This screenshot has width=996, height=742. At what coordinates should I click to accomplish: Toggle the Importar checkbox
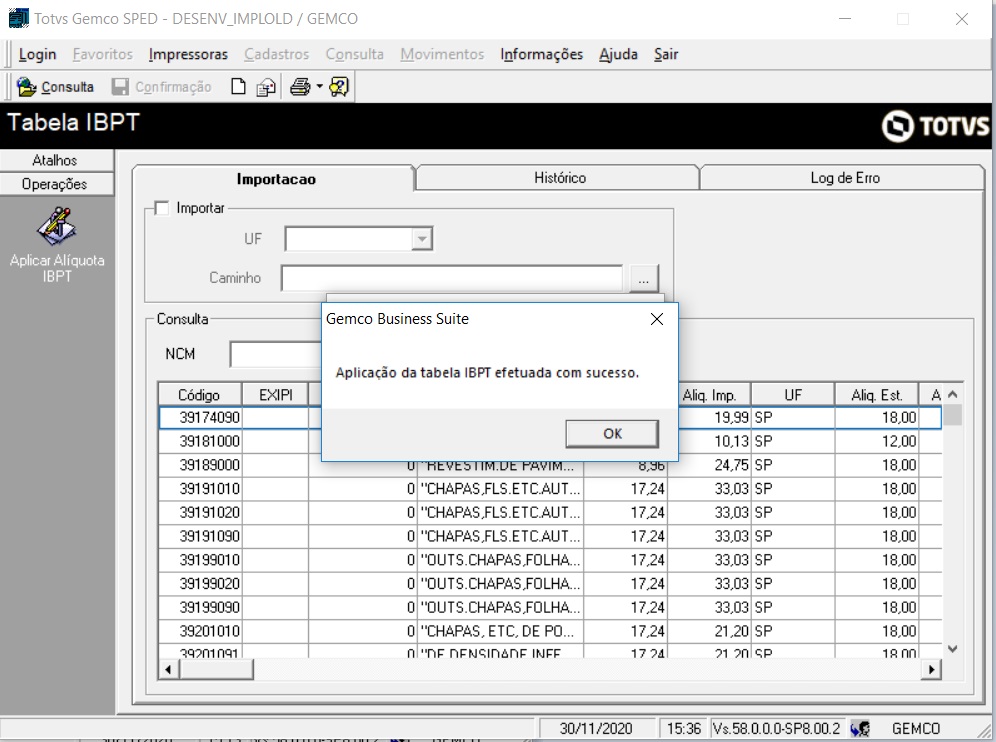click(162, 208)
